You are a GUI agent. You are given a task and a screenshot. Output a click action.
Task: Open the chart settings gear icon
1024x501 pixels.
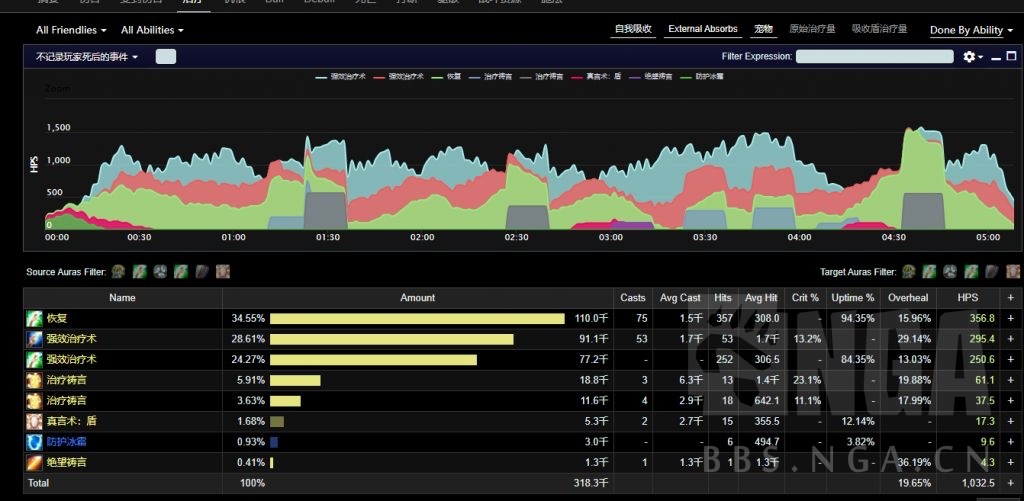click(x=969, y=57)
